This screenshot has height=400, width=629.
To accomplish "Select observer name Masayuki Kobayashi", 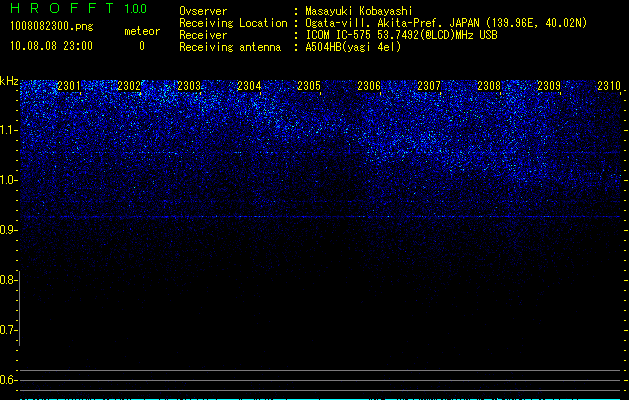I will click(x=359, y=11).
